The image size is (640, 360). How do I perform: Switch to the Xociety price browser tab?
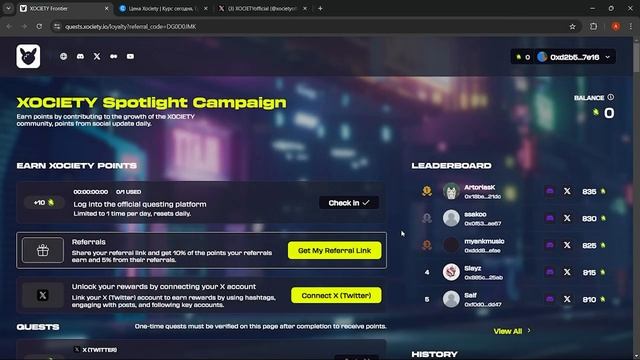click(163, 9)
